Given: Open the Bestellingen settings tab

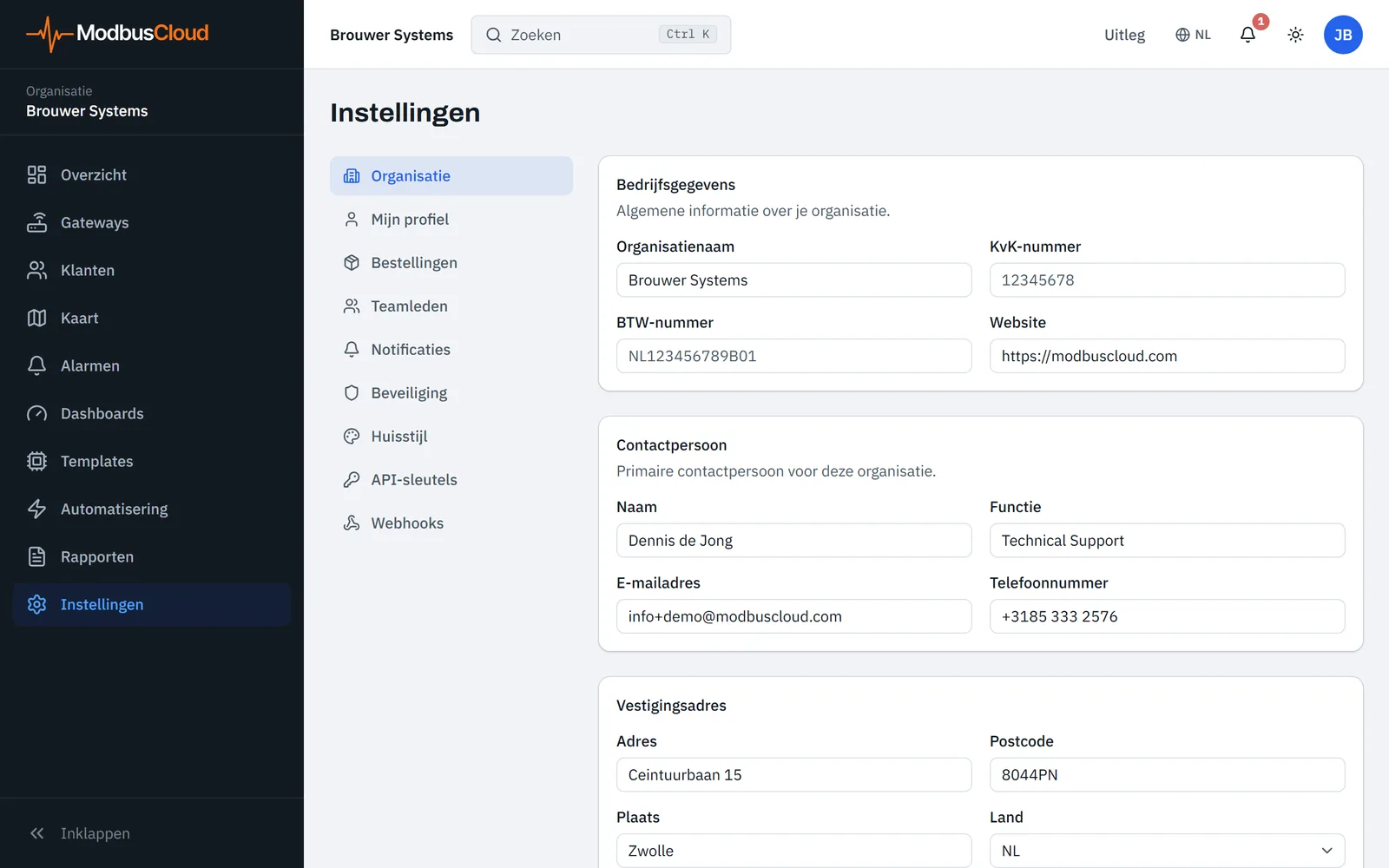Looking at the screenshot, I should coord(451,263).
